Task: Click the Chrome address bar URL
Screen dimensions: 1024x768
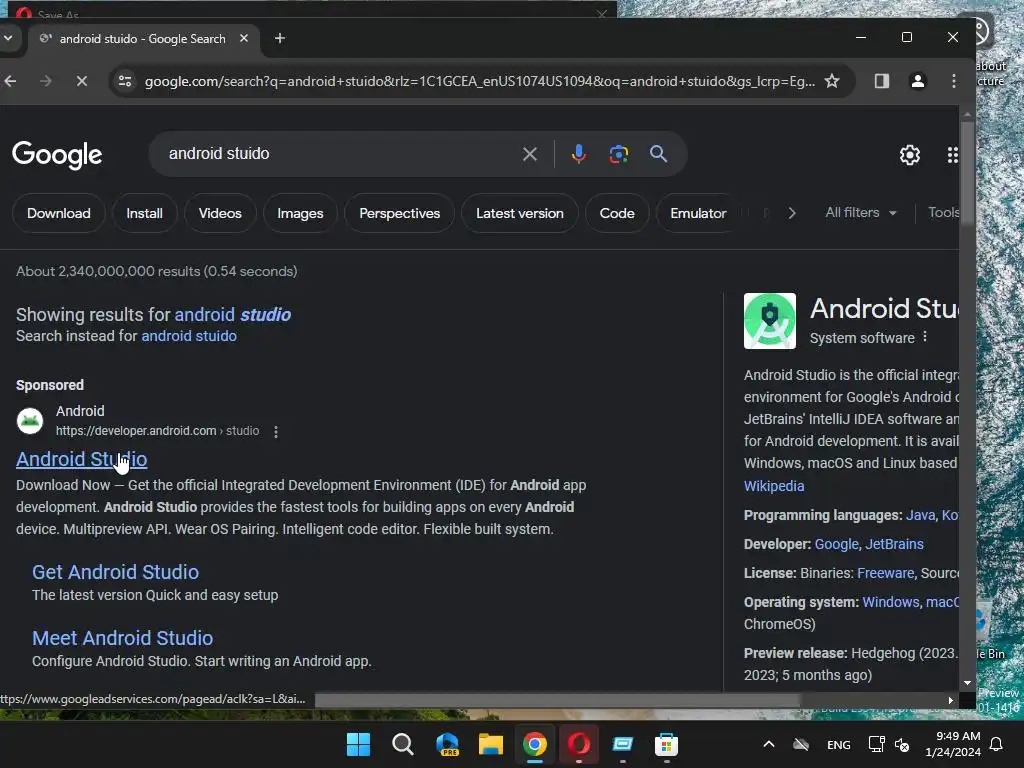Action: (479, 82)
